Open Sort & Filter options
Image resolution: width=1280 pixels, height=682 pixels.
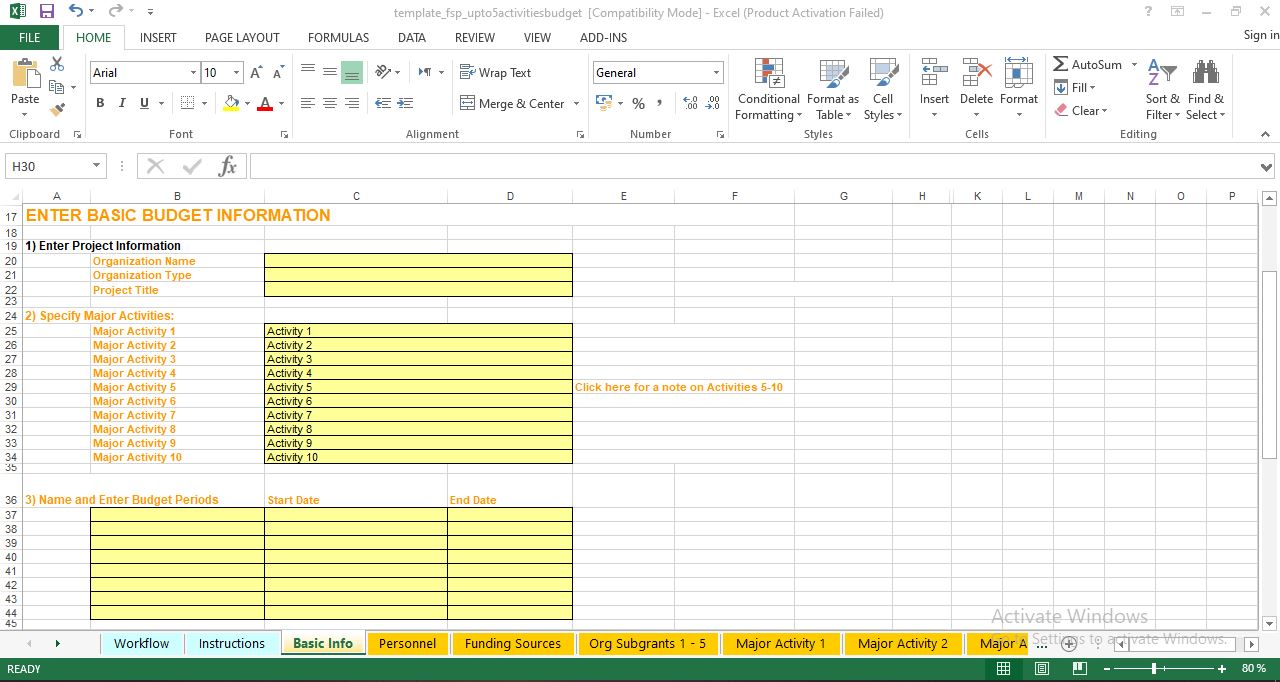tap(1161, 90)
